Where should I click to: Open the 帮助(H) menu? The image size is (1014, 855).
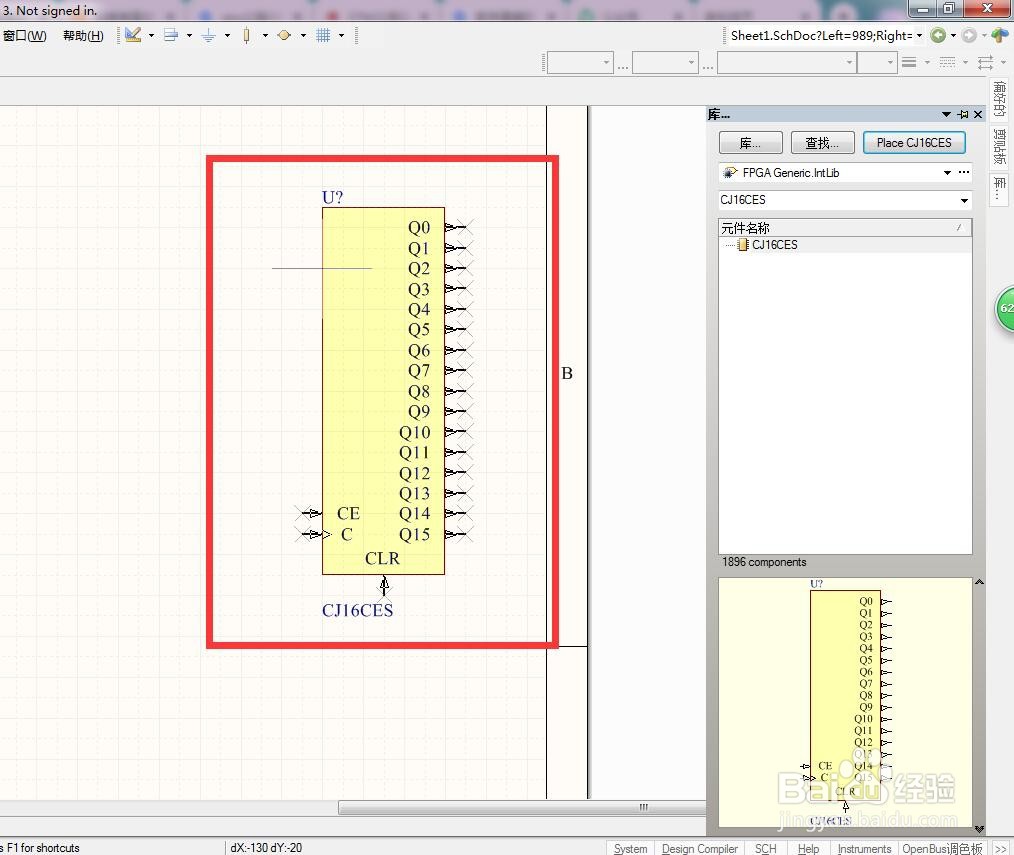tap(83, 36)
